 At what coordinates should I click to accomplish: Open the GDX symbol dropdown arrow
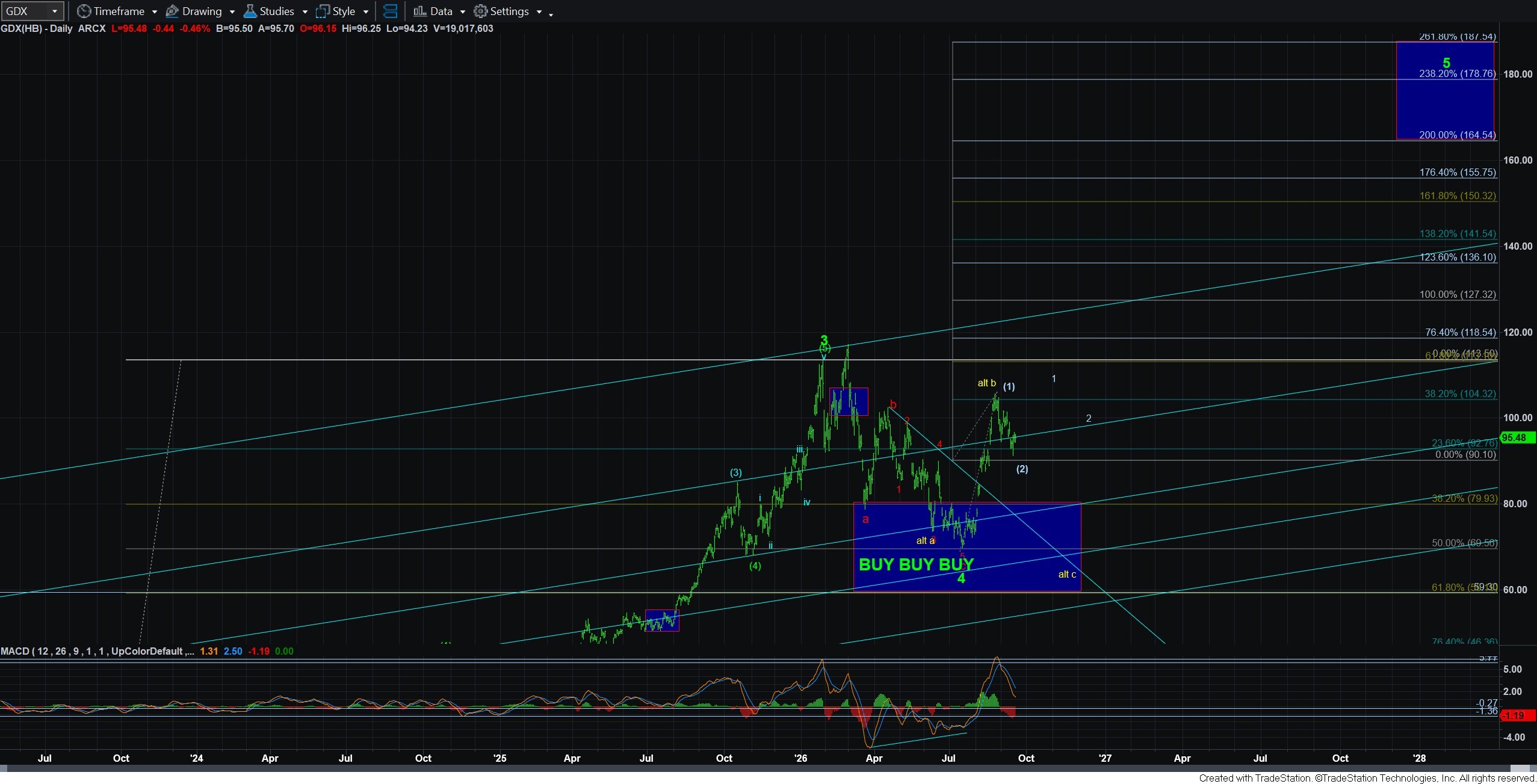[x=55, y=11]
